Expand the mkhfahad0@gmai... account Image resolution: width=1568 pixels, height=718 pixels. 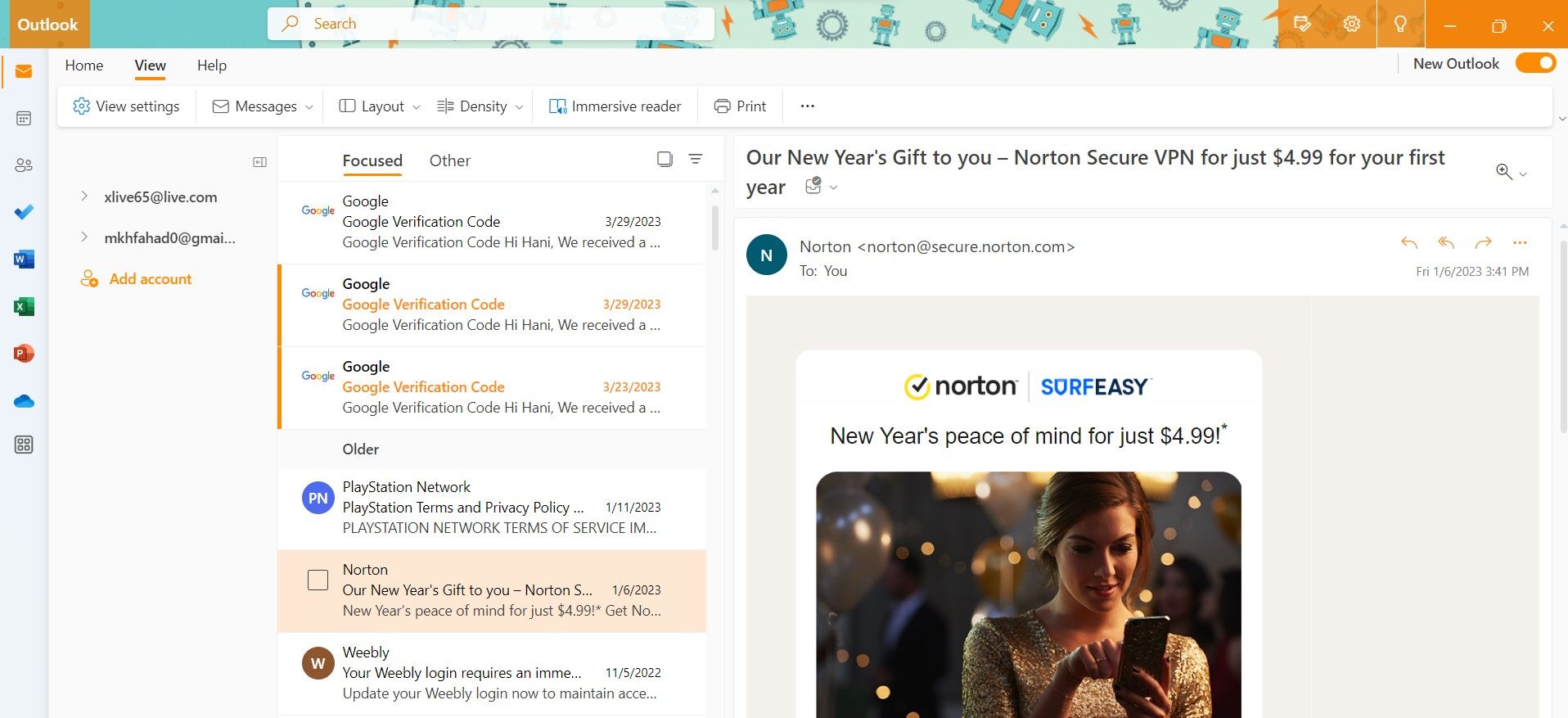pos(84,237)
